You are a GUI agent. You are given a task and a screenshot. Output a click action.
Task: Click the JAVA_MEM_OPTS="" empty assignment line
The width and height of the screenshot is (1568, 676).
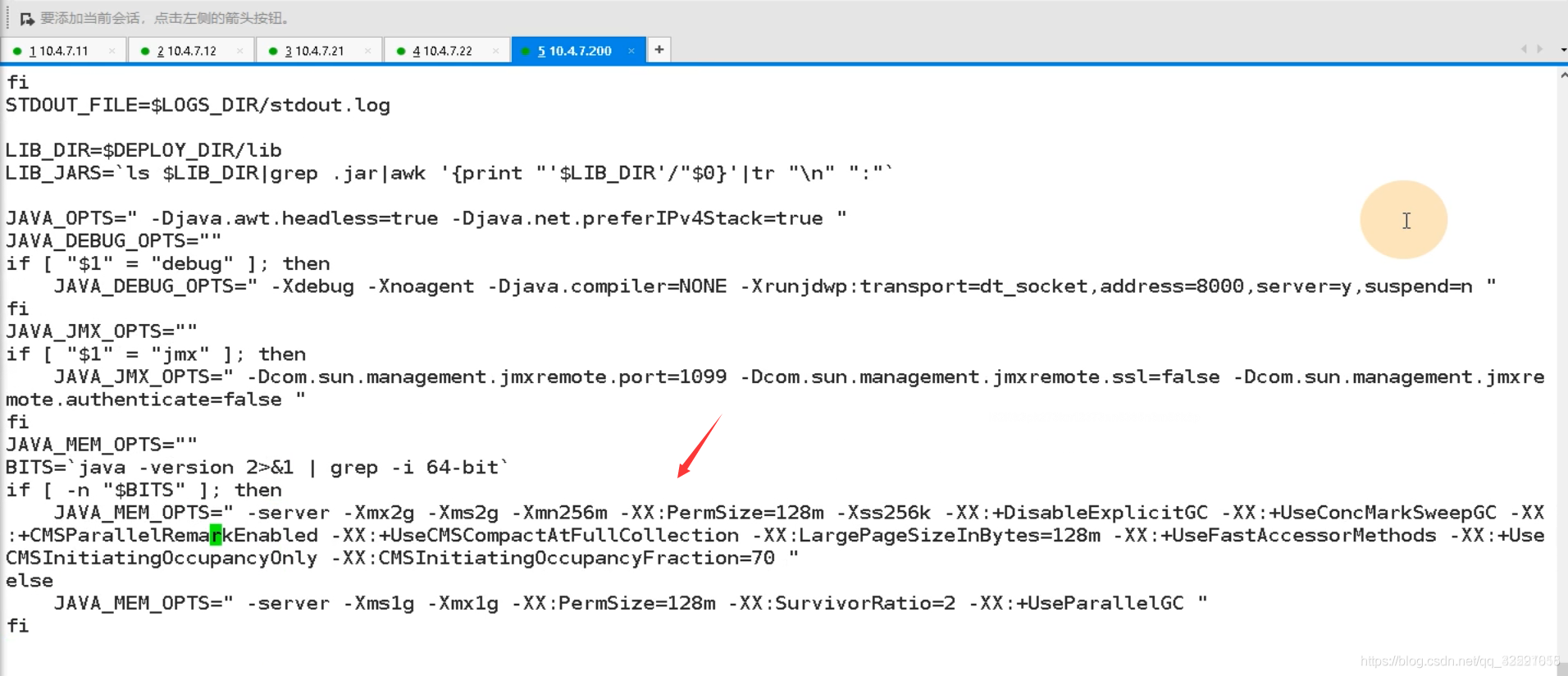coord(102,445)
